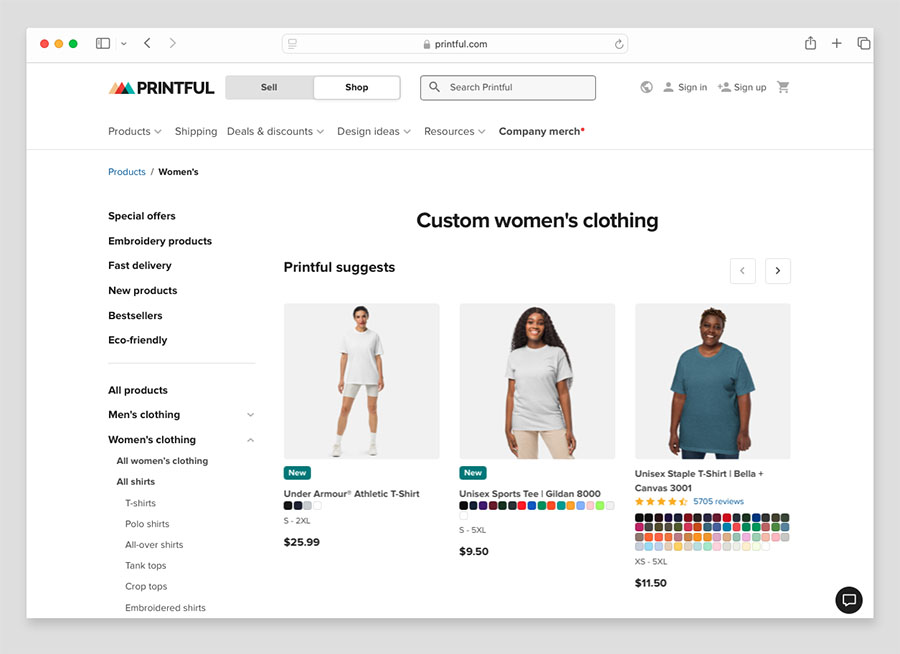This screenshot has width=900, height=654.
Task: Open the Shipping nav item
Action: point(196,131)
